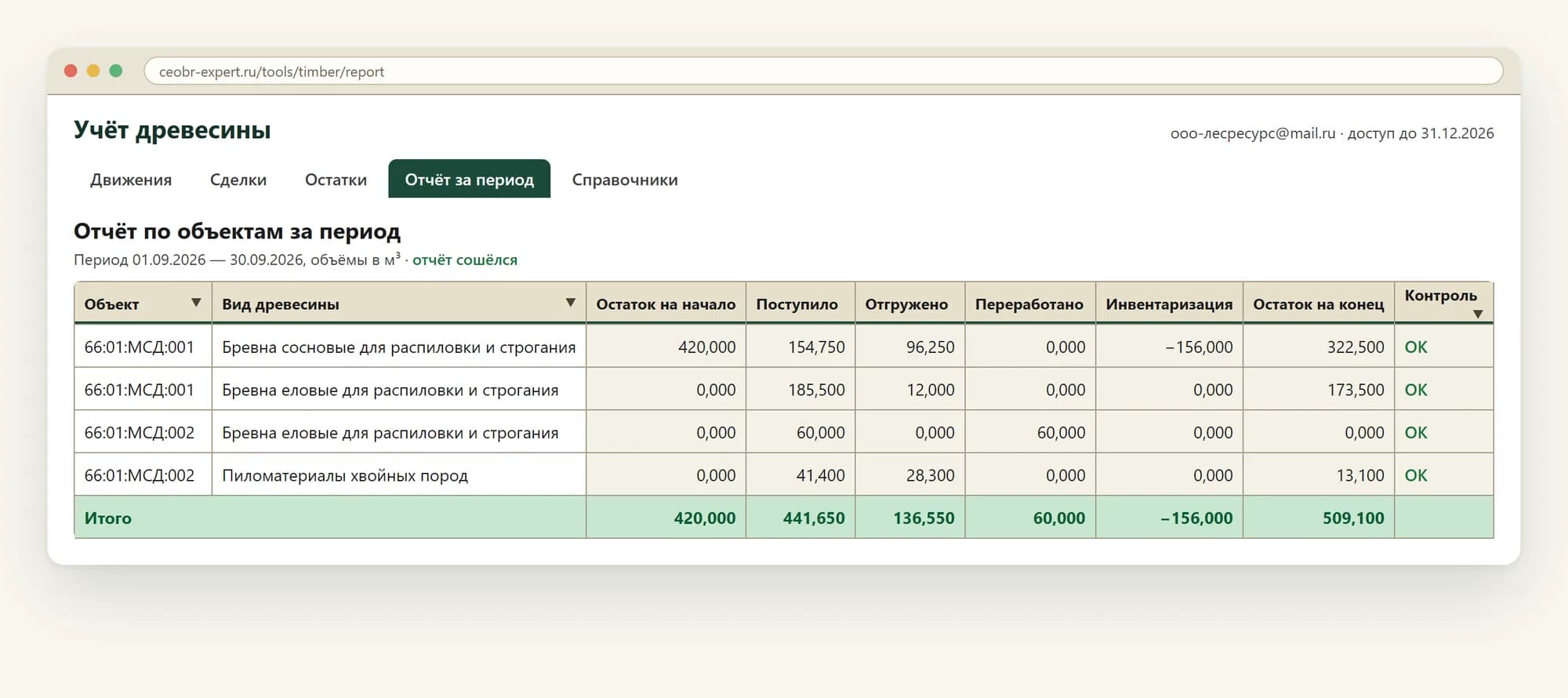Click the 'Учёт древесины' page title
The width and height of the screenshot is (1568, 698).
(x=172, y=130)
